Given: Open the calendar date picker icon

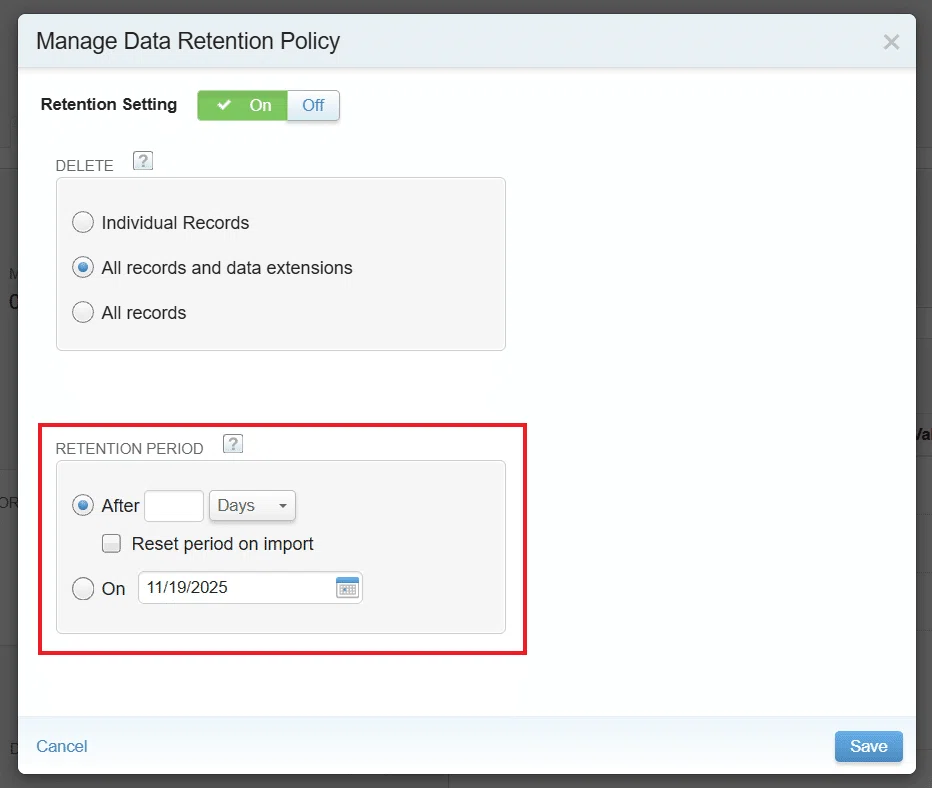Looking at the screenshot, I should (x=347, y=587).
